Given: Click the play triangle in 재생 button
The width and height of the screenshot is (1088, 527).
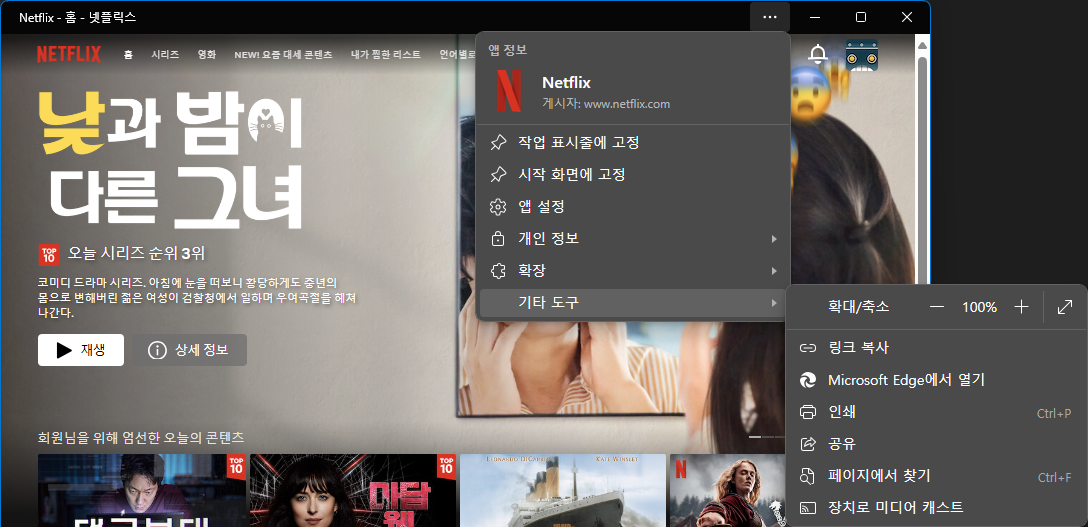Looking at the screenshot, I should pyautogui.click(x=65, y=350).
